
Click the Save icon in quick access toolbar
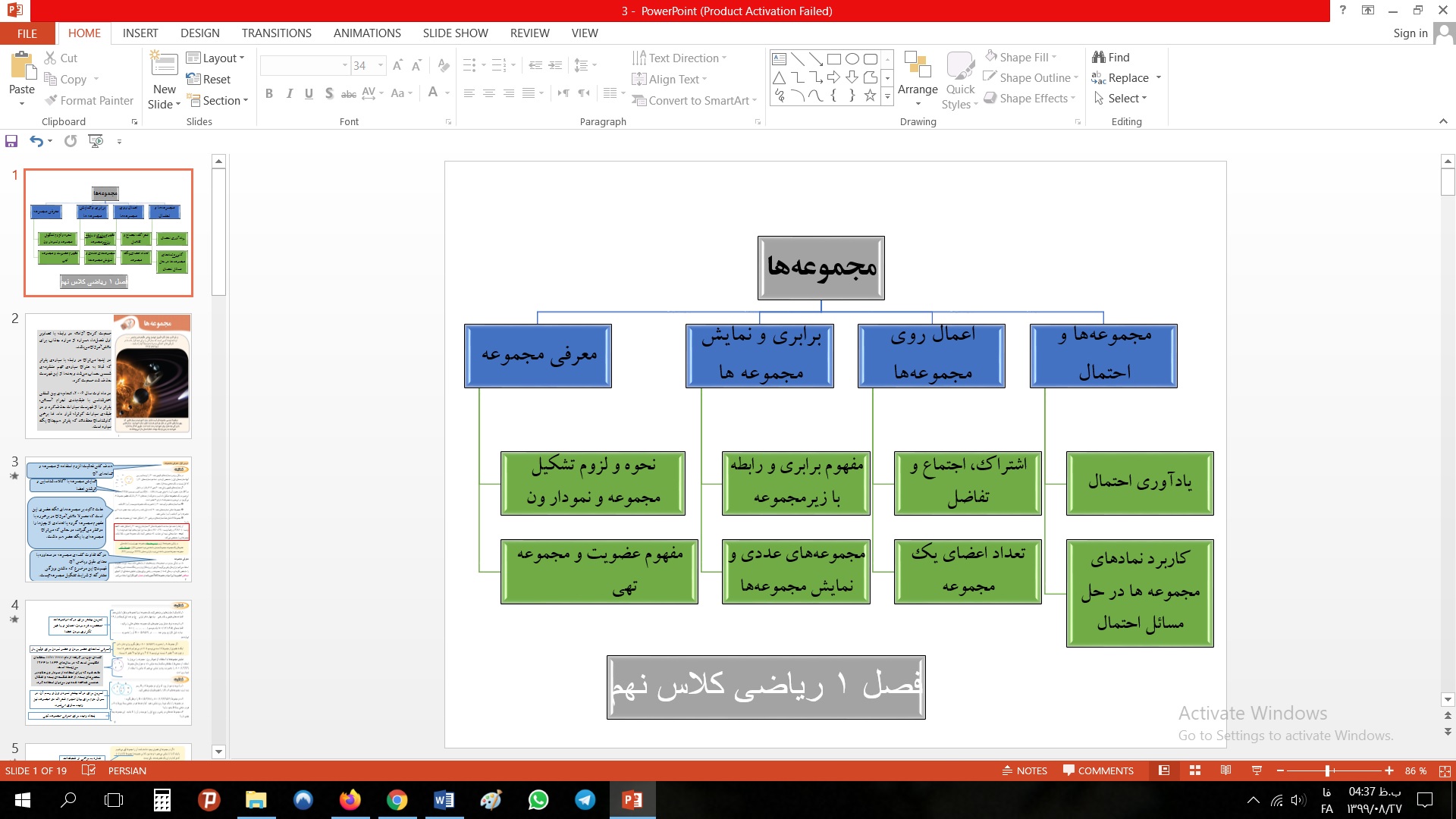(11, 141)
